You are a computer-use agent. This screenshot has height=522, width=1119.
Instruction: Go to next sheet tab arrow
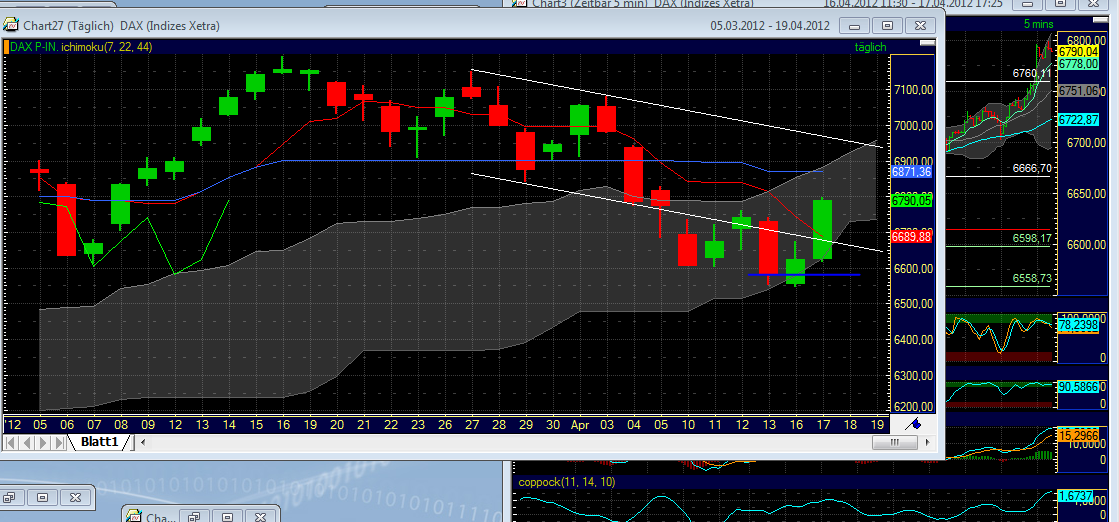(x=42, y=442)
